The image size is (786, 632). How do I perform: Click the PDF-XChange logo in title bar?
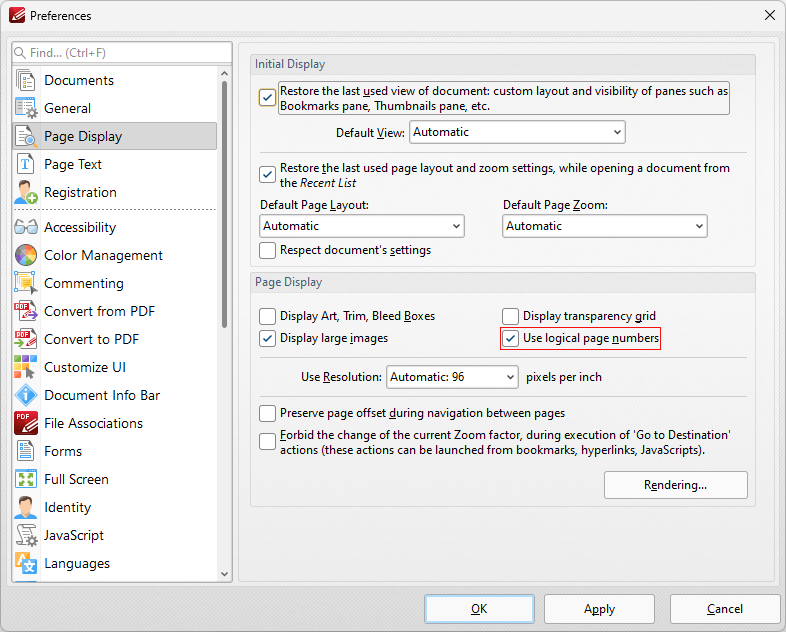tap(17, 16)
